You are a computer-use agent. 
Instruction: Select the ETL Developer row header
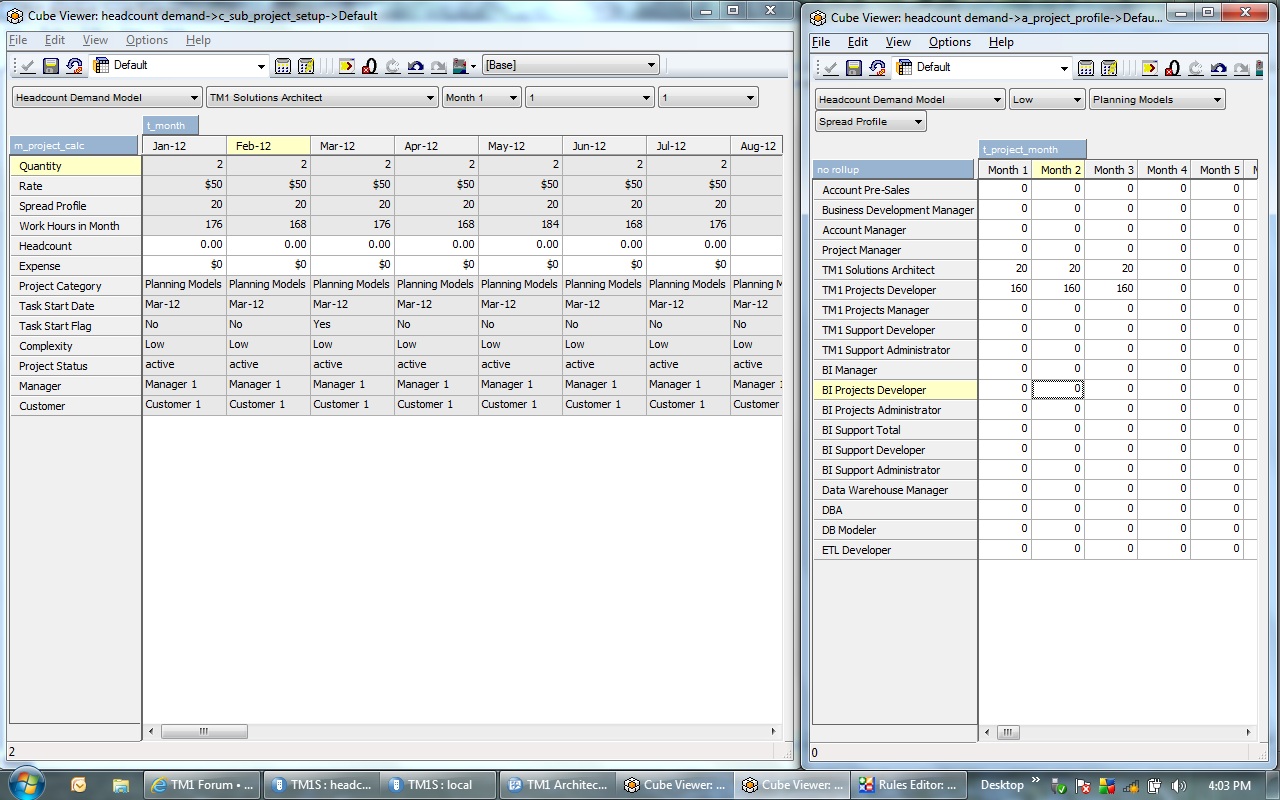coord(895,550)
